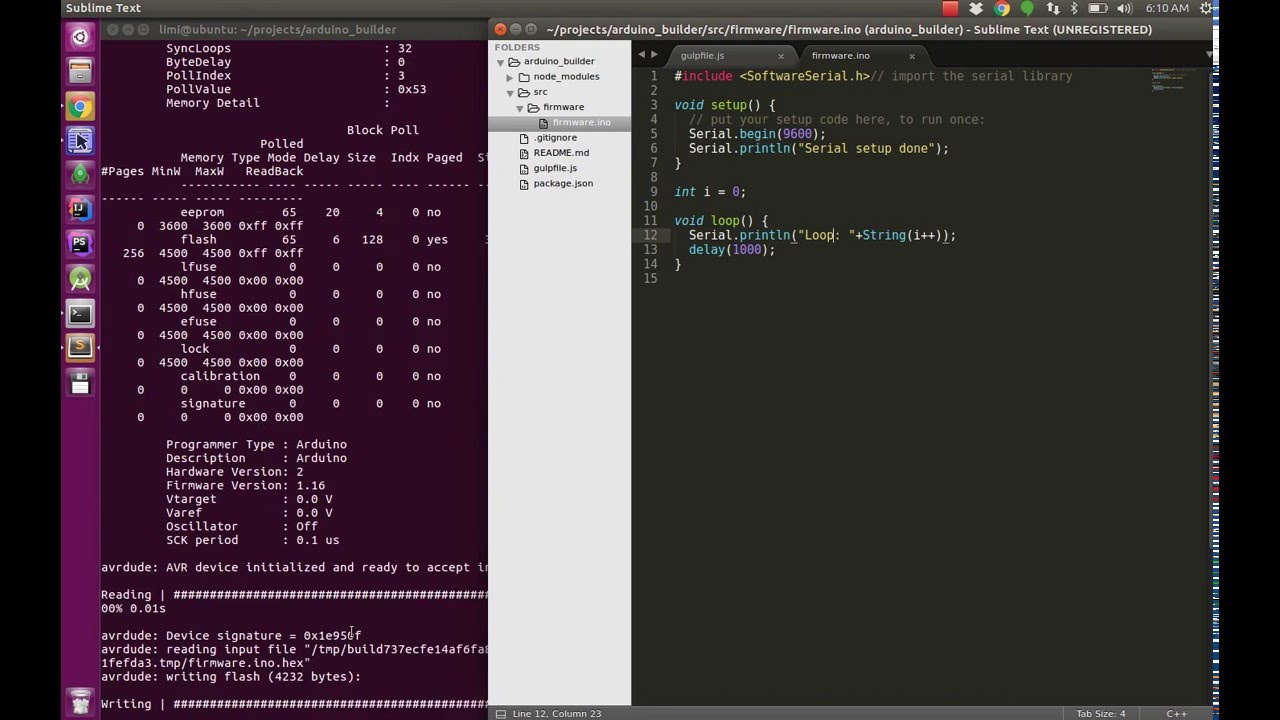Click the Sublime Text launcher icon
1280x720 pixels.
point(81,348)
